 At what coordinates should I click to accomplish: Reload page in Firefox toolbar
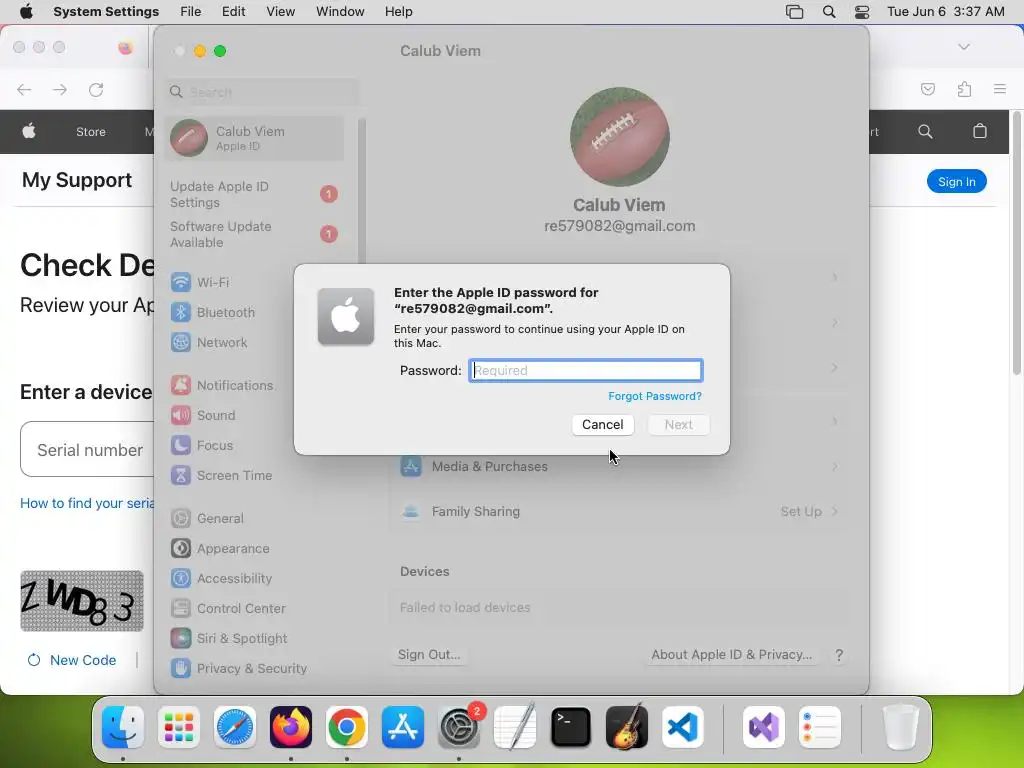(96, 89)
